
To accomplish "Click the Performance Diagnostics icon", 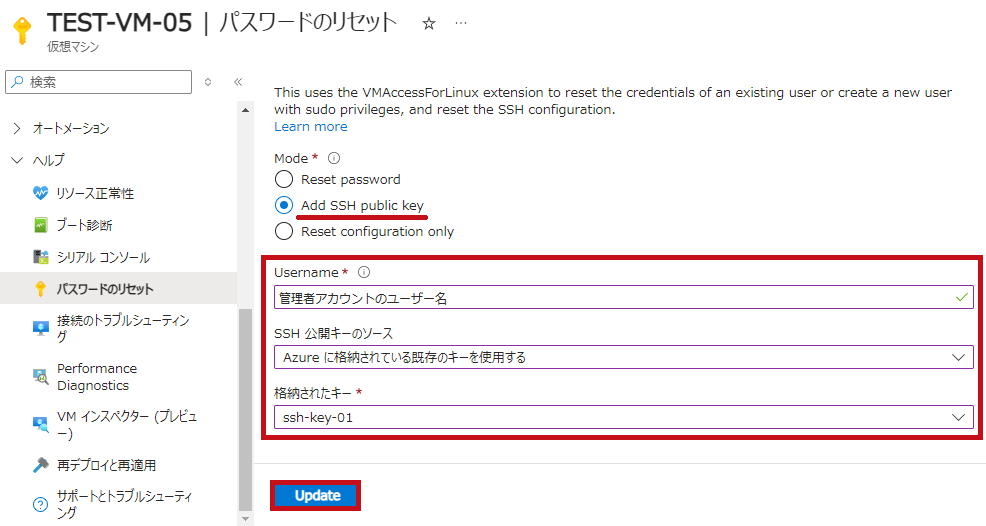I will click(40, 377).
